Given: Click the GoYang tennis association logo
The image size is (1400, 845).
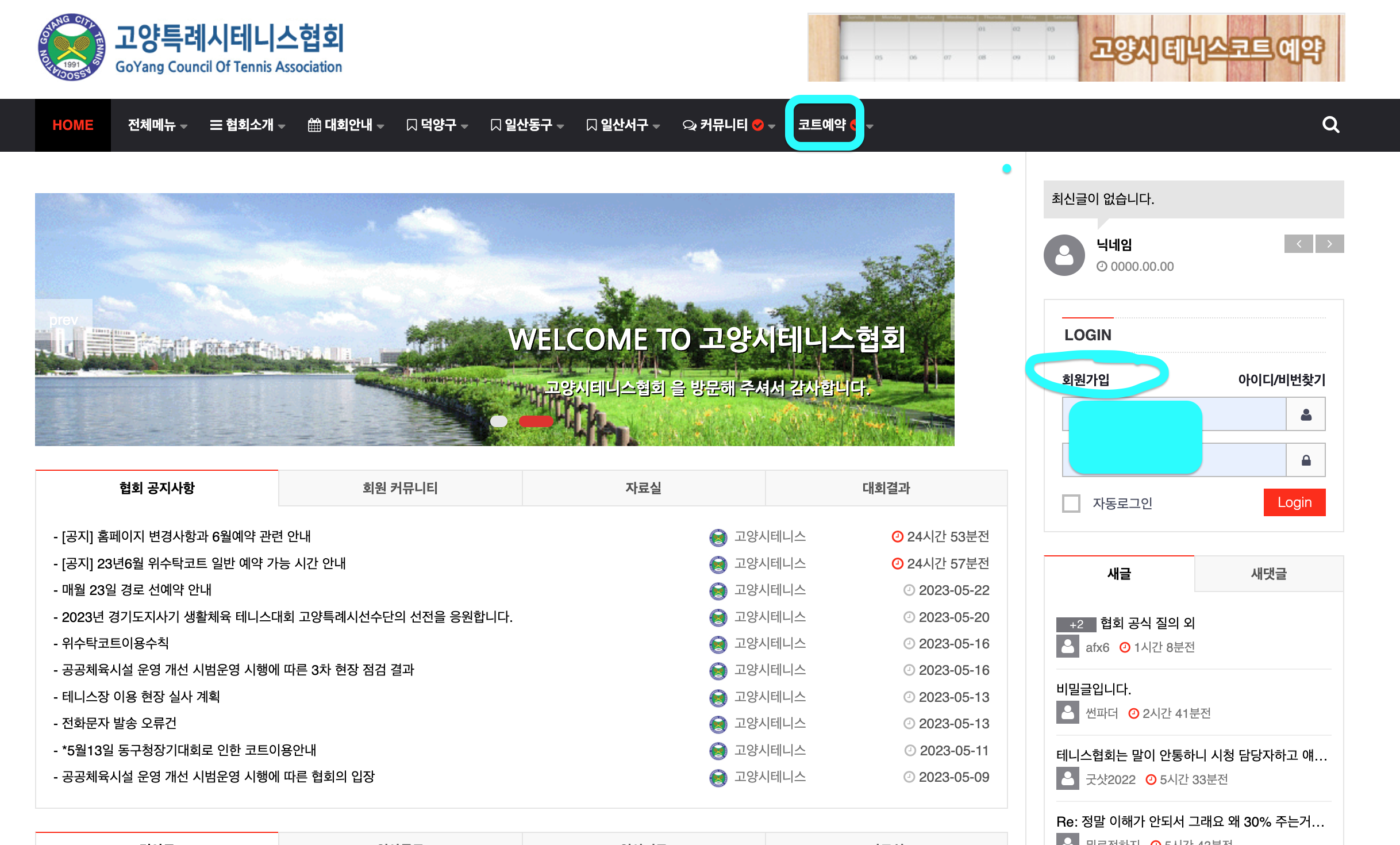Looking at the screenshot, I should tap(72, 47).
